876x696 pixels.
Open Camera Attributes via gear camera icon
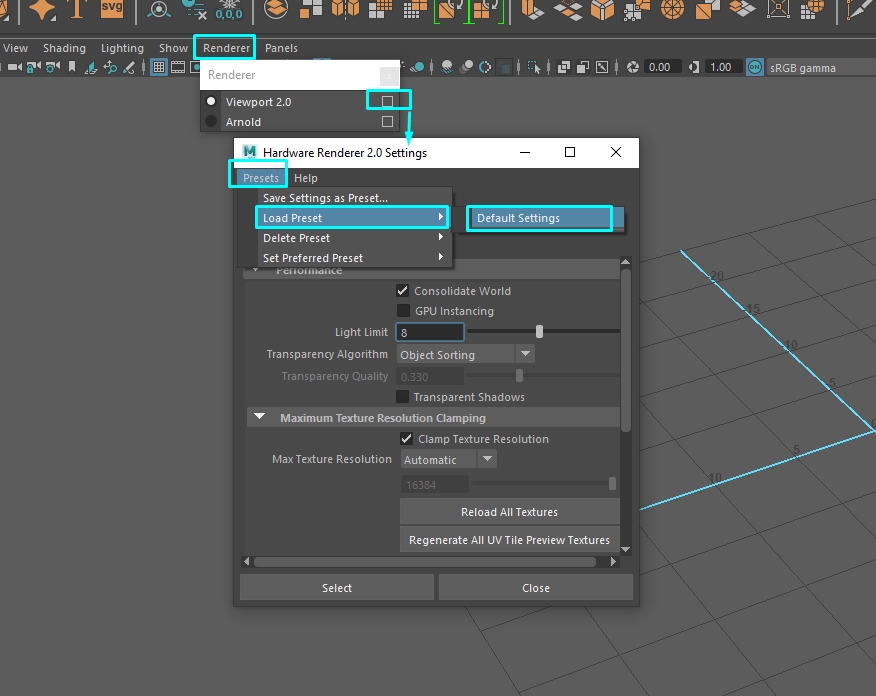pos(53,68)
